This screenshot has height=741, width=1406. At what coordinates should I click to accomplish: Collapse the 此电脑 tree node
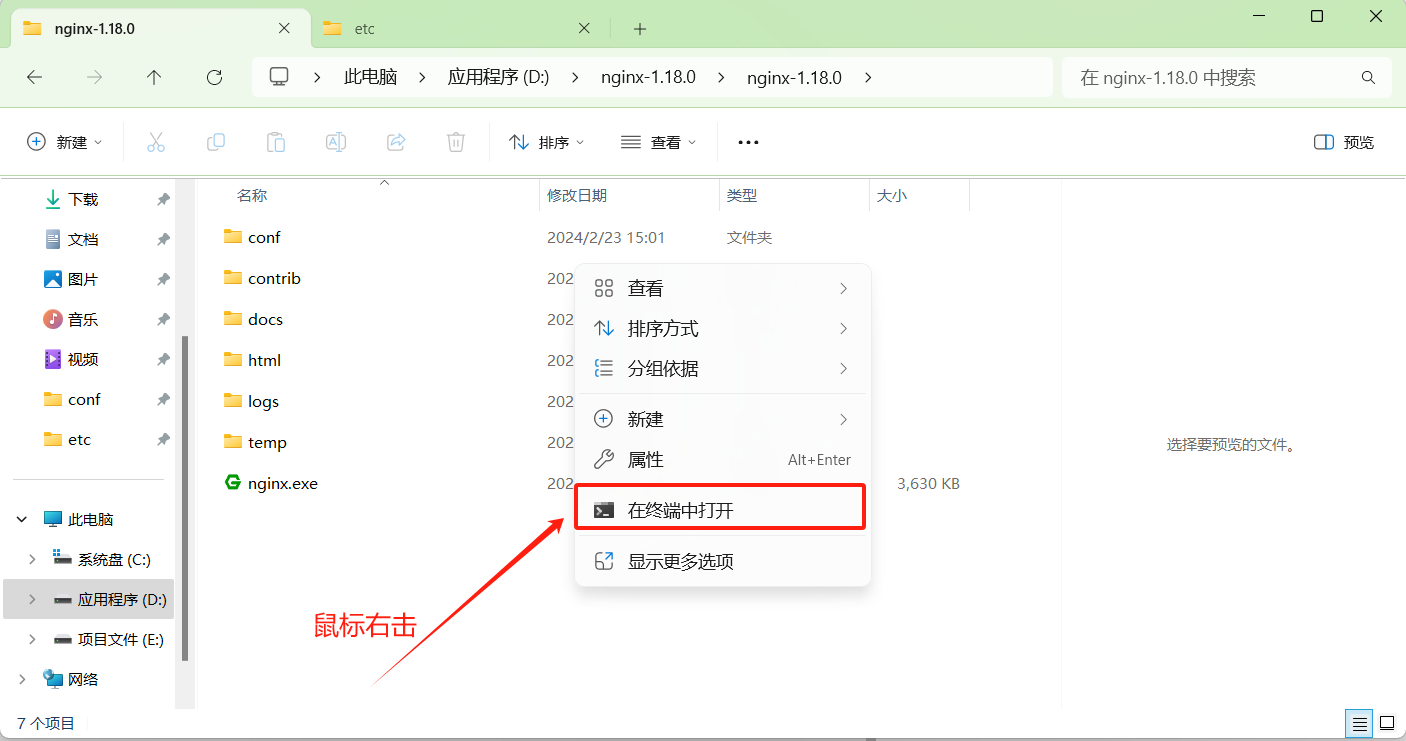22,519
